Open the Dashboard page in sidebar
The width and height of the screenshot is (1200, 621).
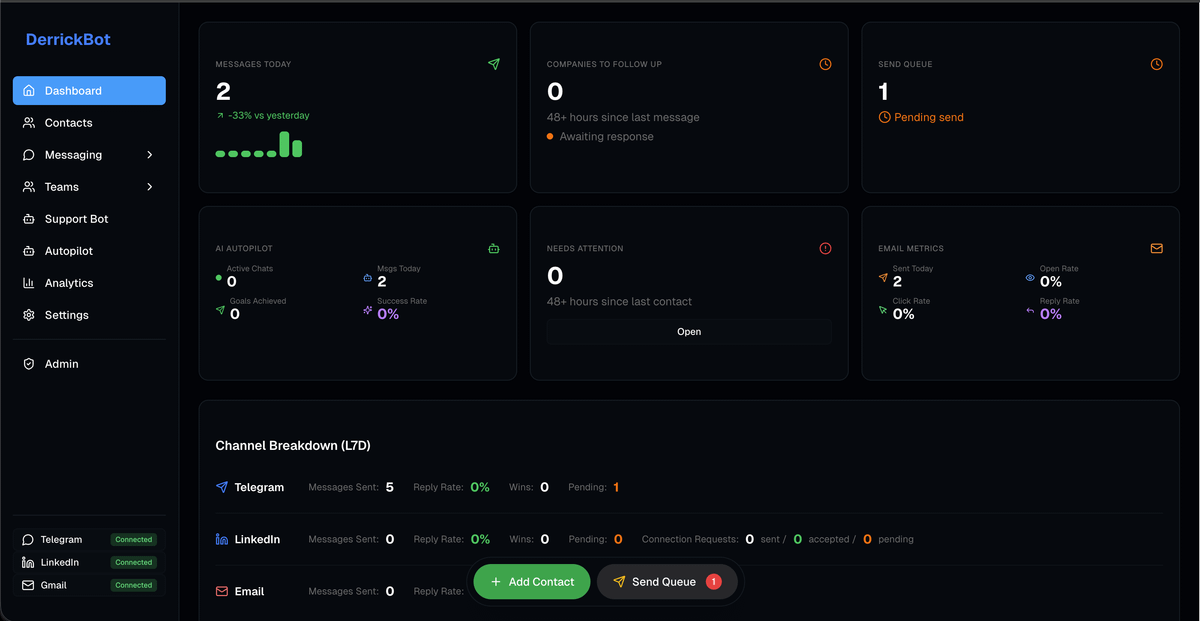89,91
